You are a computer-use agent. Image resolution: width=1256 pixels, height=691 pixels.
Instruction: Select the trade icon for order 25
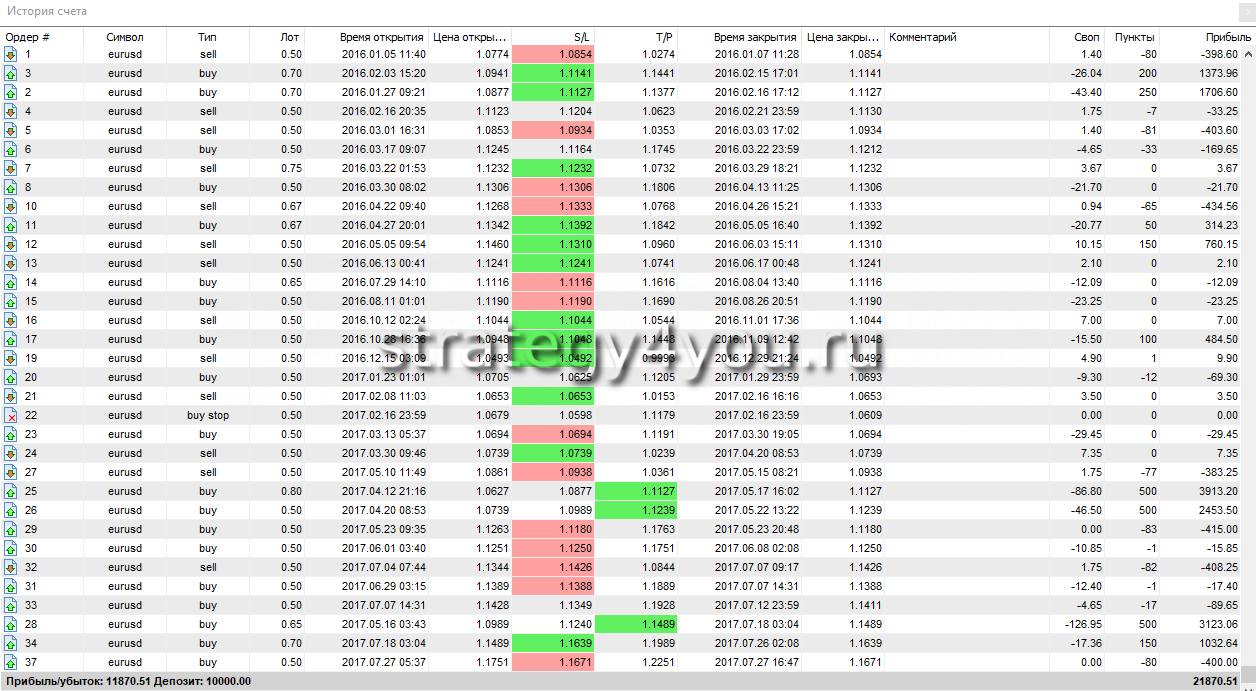(x=11, y=491)
